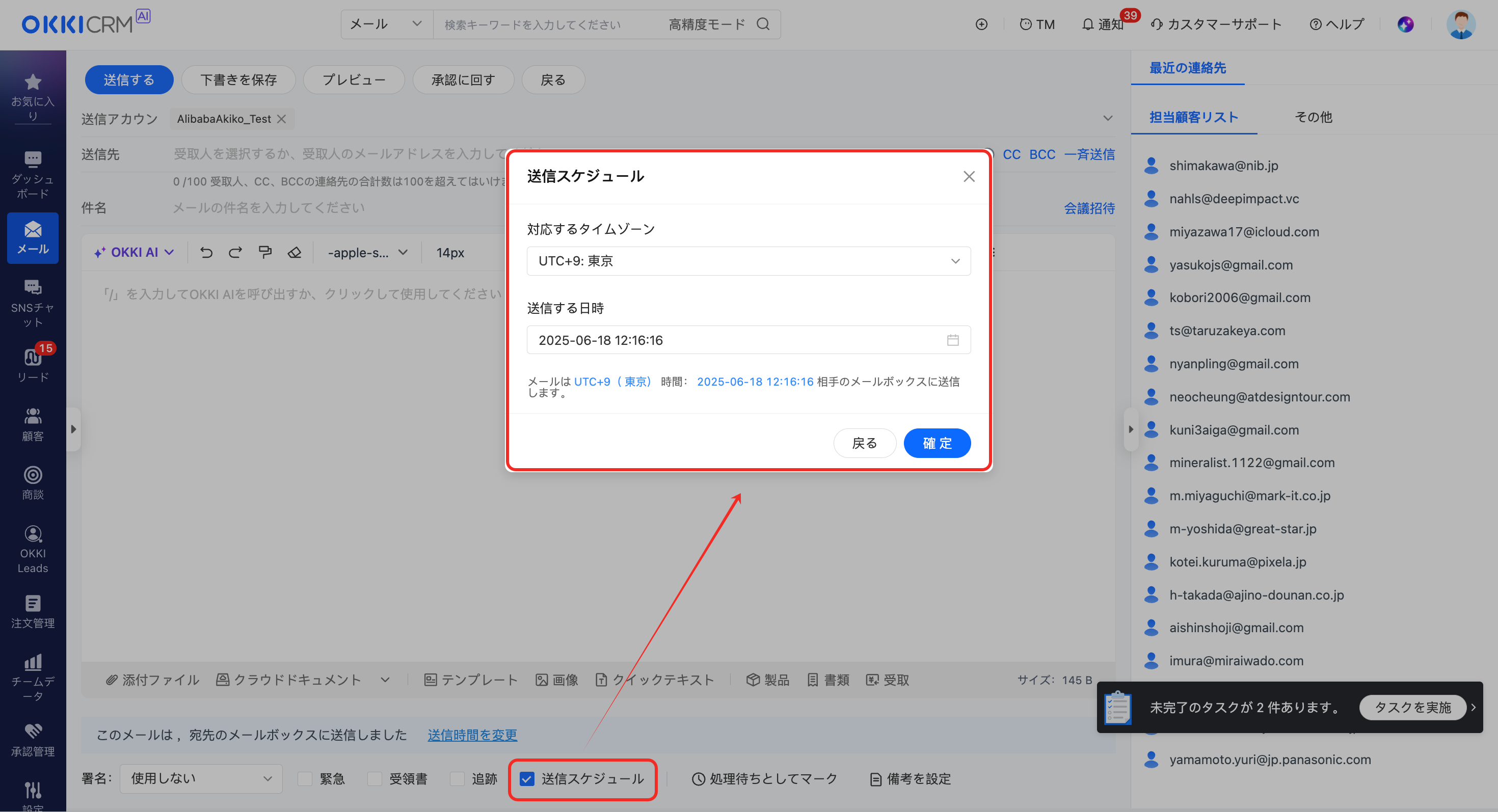This screenshot has height=812, width=1498.
Task: Expand the left sidebar arrow handle
Action: [73, 429]
